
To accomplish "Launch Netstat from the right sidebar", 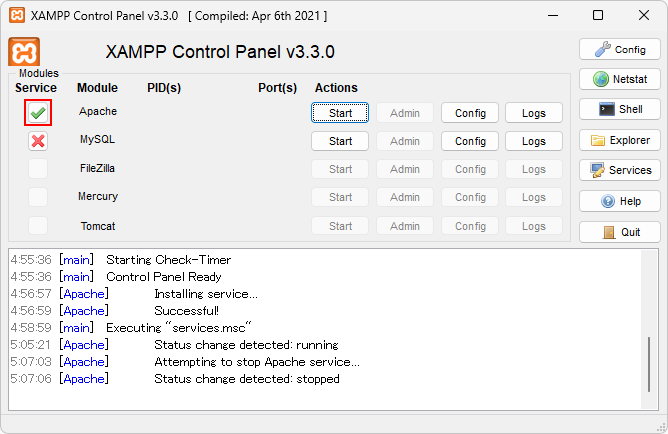I will [620, 79].
